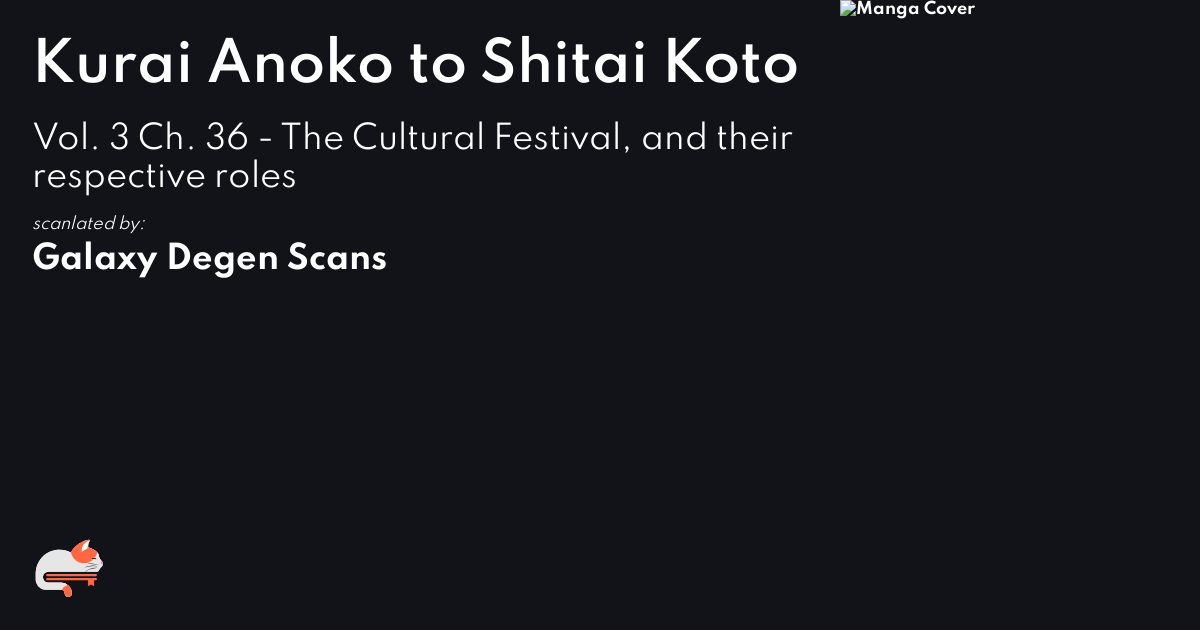This screenshot has width=1200, height=630.
Task: Click the word 'Scans' in the group name
Action: (x=337, y=258)
